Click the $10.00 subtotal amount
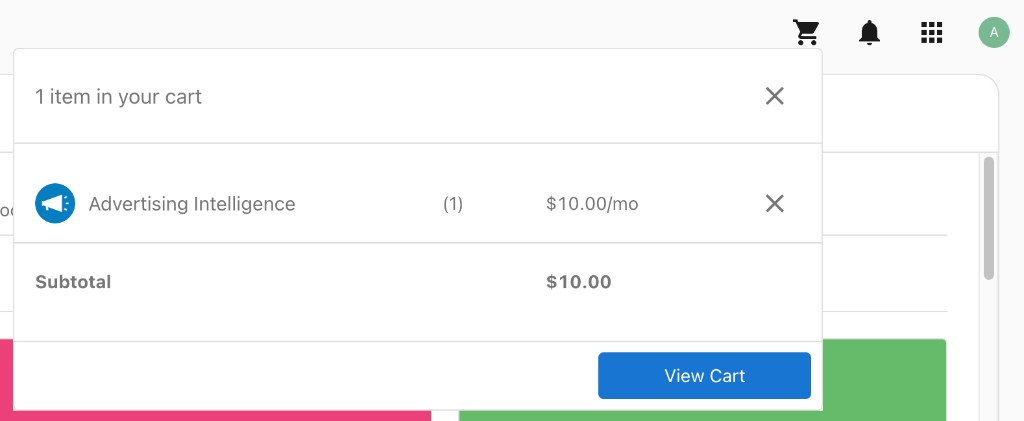Image resolution: width=1024 pixels, height=421 pixels. pyautogui.click(x=579, y=282)
